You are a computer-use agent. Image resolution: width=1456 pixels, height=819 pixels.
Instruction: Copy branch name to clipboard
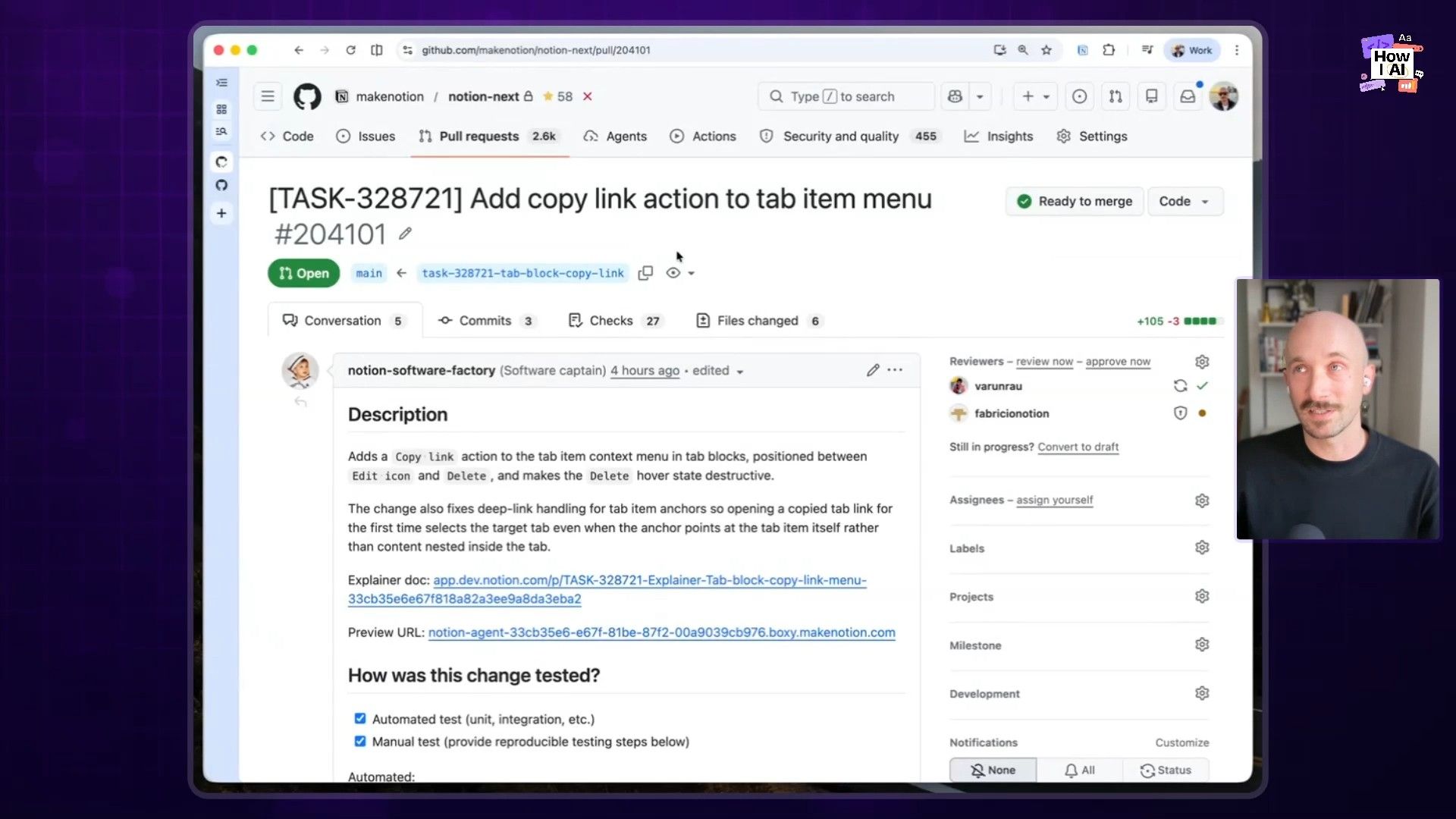[x=645, y=273]
